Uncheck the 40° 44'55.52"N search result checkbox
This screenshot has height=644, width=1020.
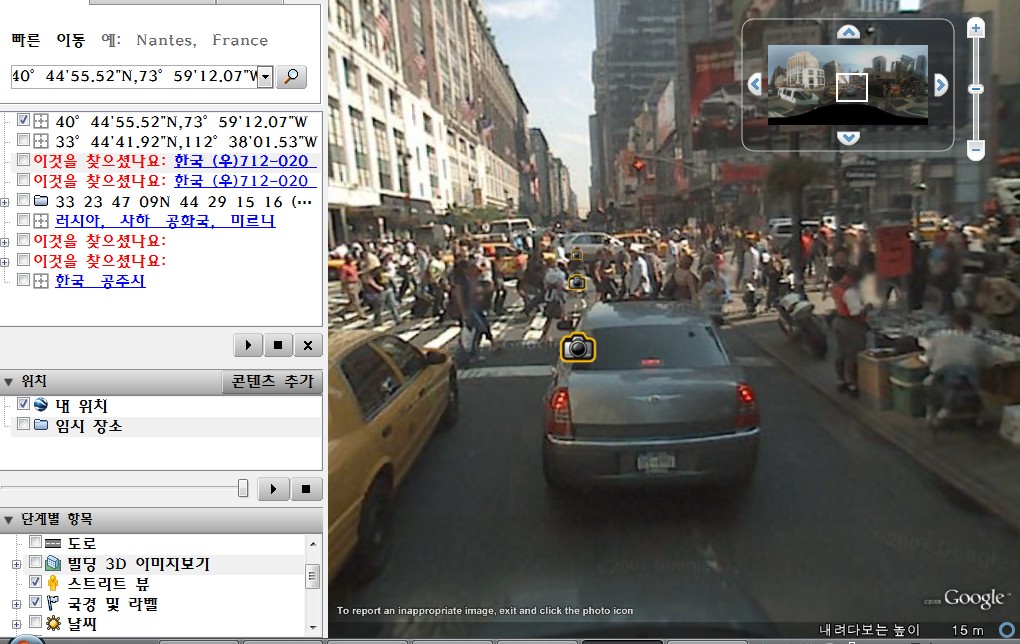click(23, 120)
